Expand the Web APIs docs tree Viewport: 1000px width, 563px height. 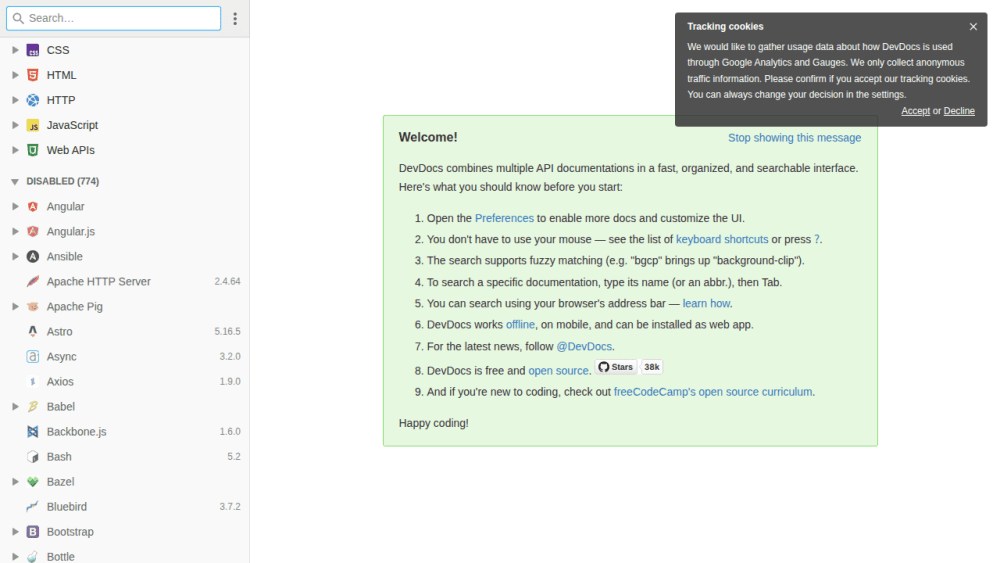click(15, 150)
